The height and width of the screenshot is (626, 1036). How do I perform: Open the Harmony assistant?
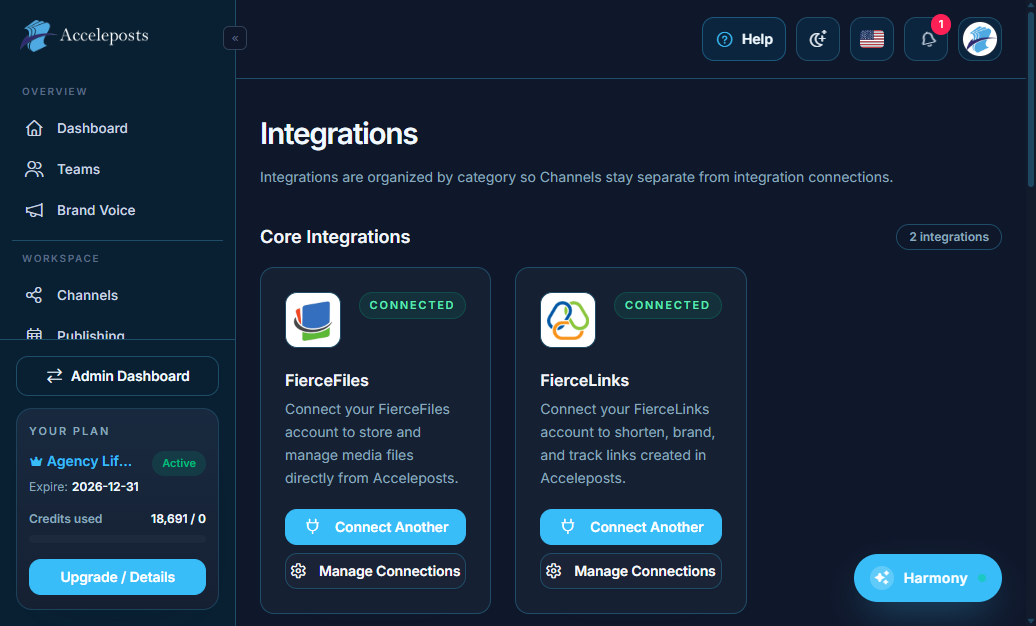coord(928,578)
